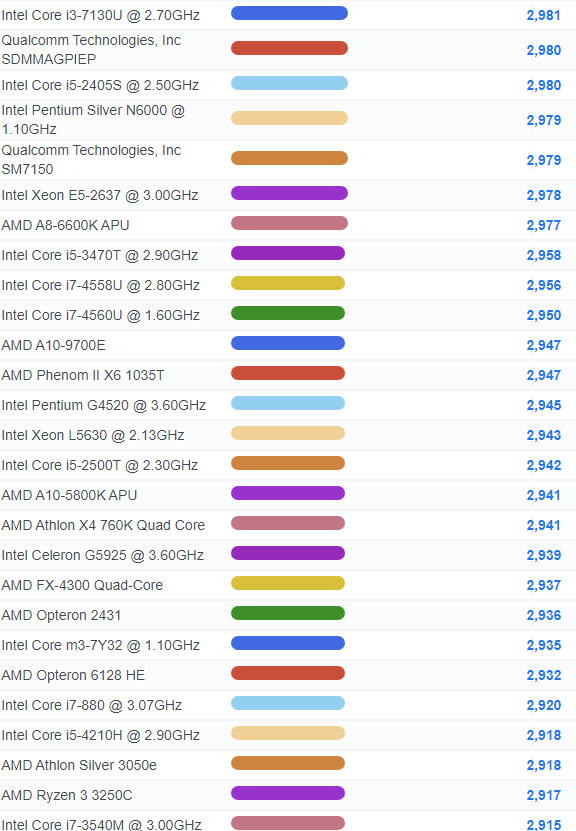Open AMD Opteron 2431 entry

tap(61, 615)
